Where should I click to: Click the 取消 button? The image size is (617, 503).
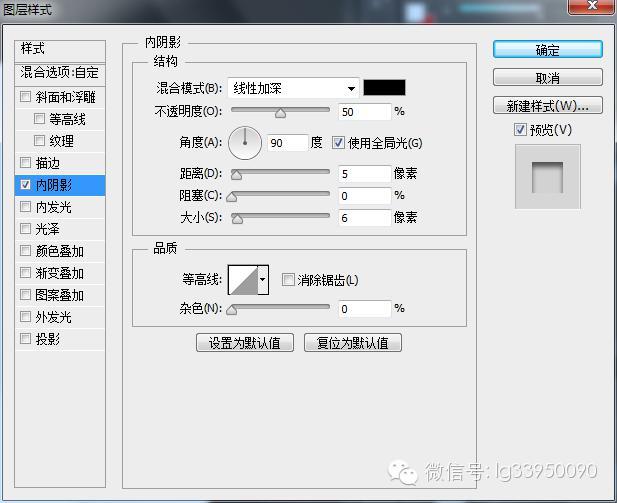pos(547,78)
